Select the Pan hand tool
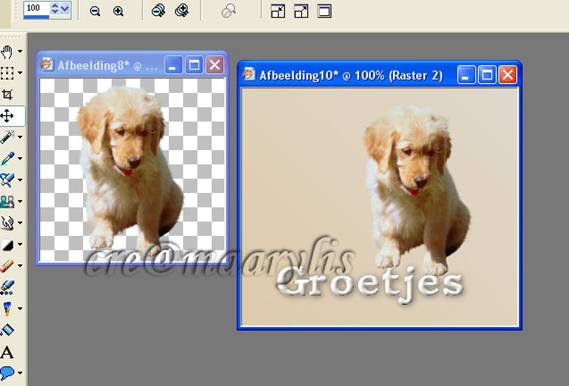The width and height of the screenshot is (569, 386). pos(7,52)
